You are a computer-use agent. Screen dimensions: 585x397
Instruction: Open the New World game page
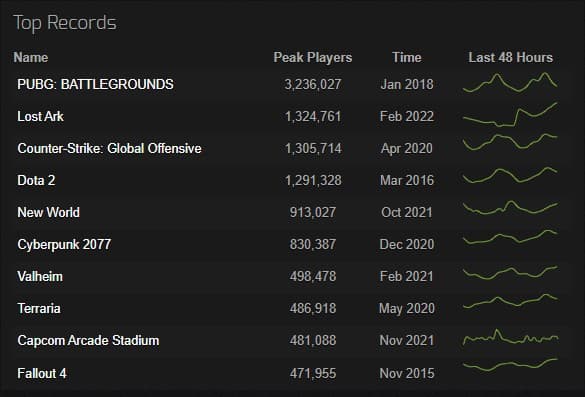pyautogui.click(x=49, y=212)
